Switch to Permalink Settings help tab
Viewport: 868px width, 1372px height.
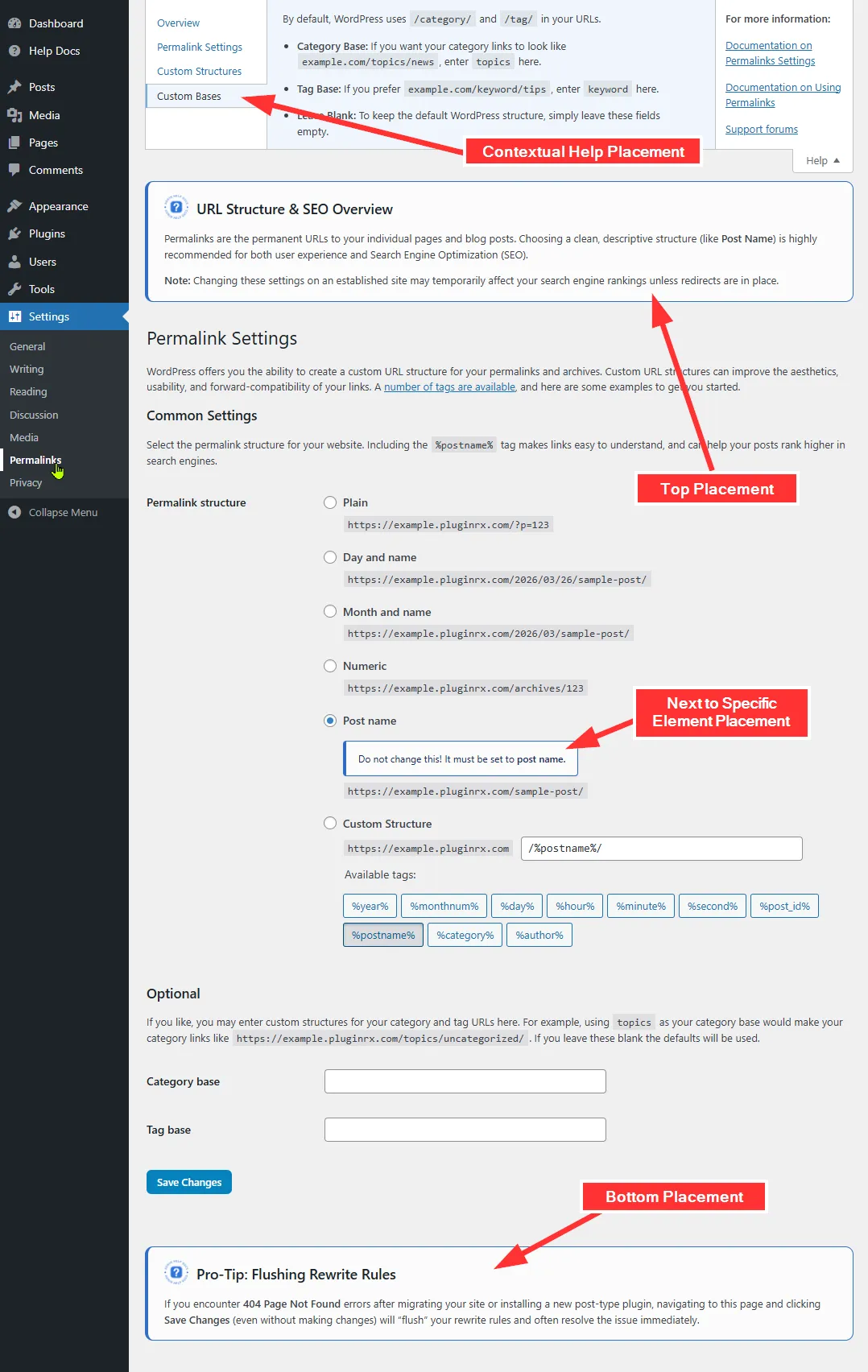[200, 47]
